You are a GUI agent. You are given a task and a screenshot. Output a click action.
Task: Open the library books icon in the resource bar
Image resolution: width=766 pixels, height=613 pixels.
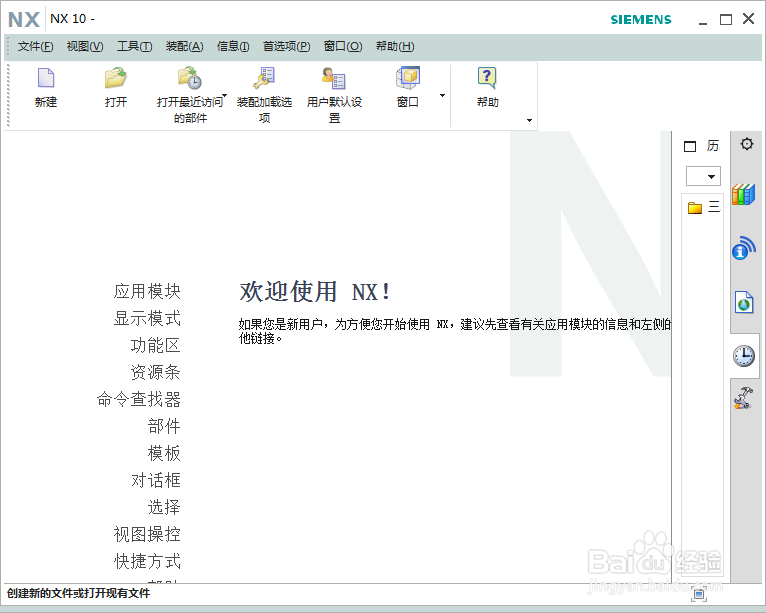744,194
